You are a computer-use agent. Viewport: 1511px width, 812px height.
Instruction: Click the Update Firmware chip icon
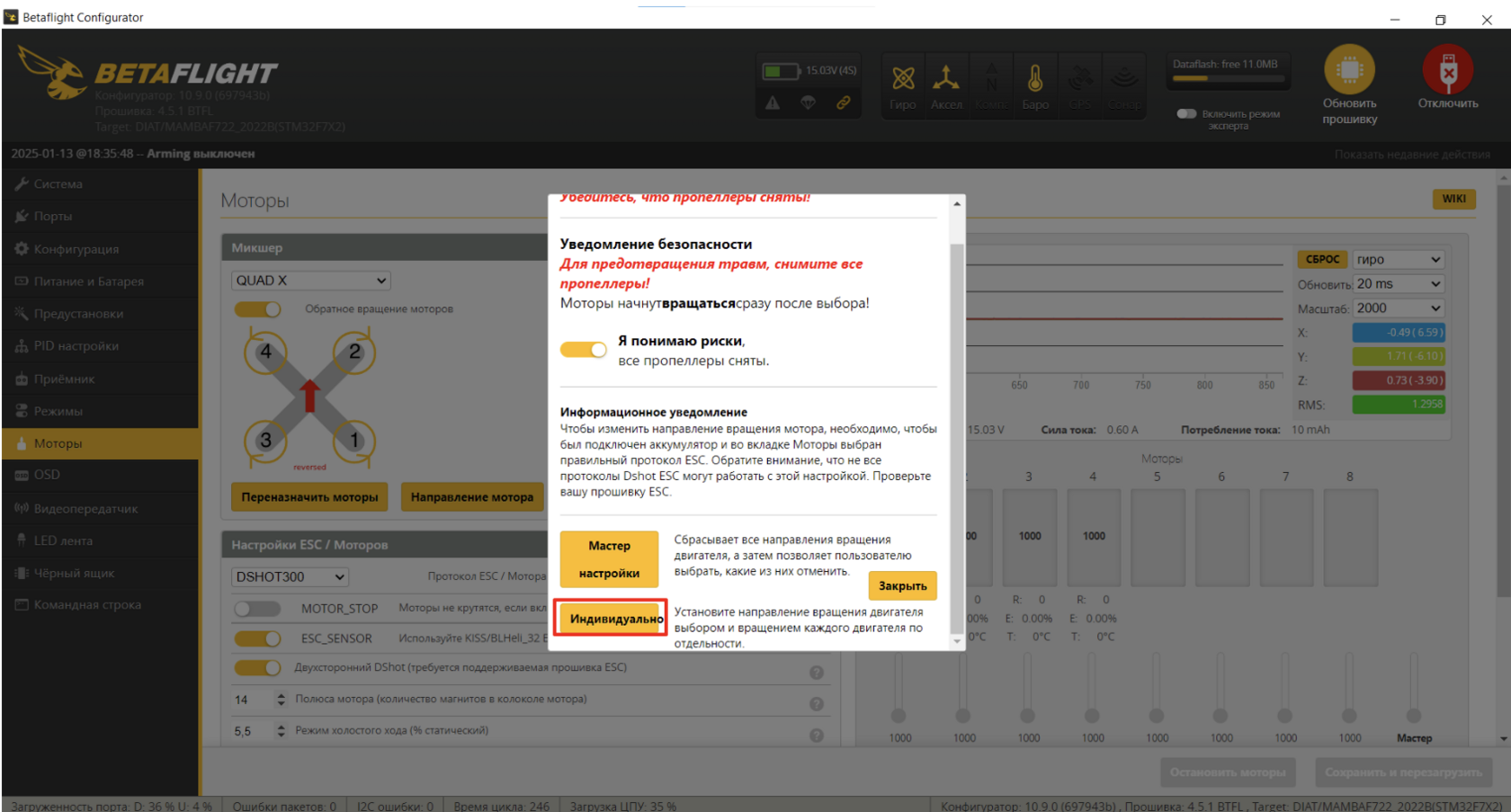click(x=1349, y=69)
